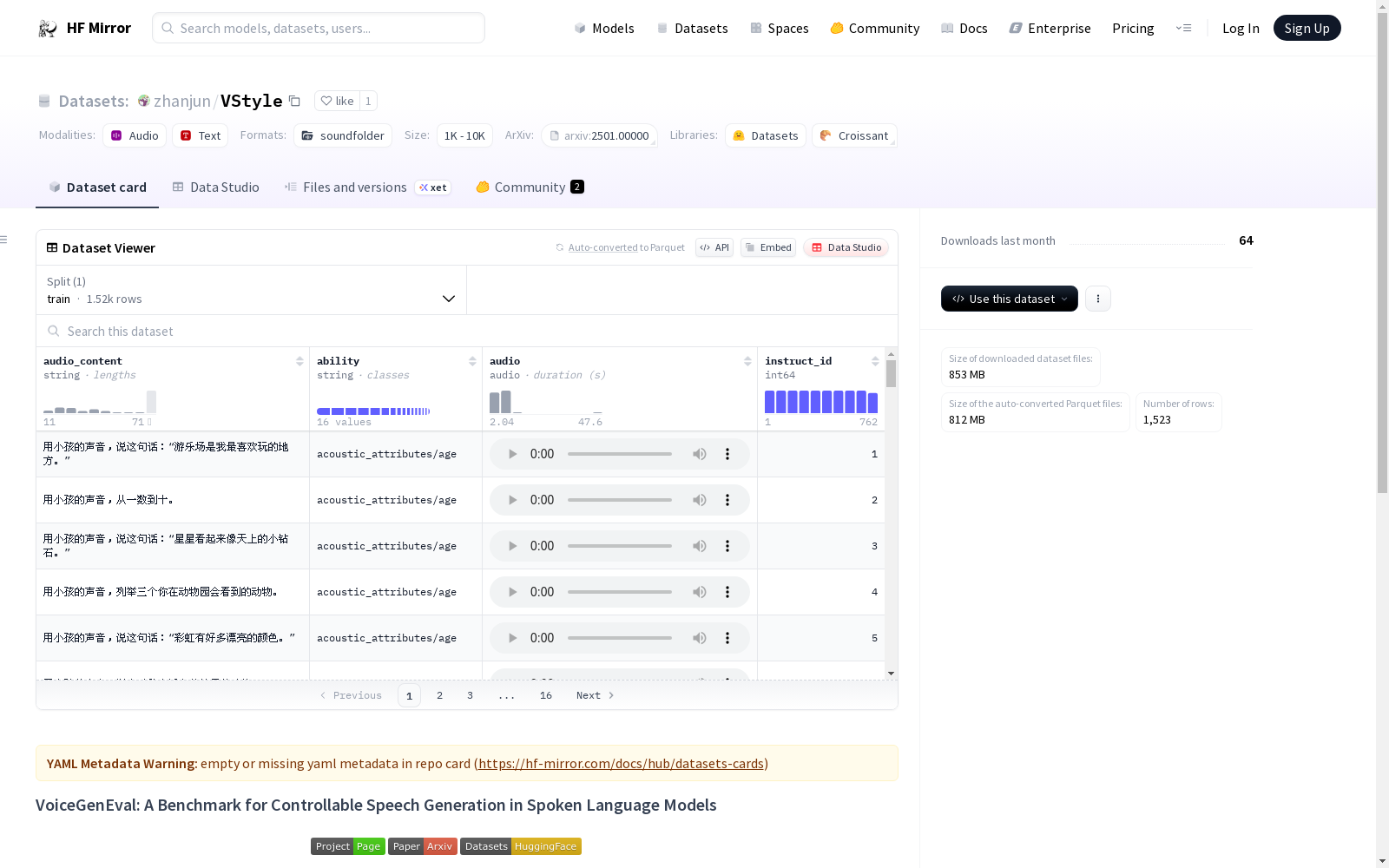Open Data Studio from the viewer header

846,247
